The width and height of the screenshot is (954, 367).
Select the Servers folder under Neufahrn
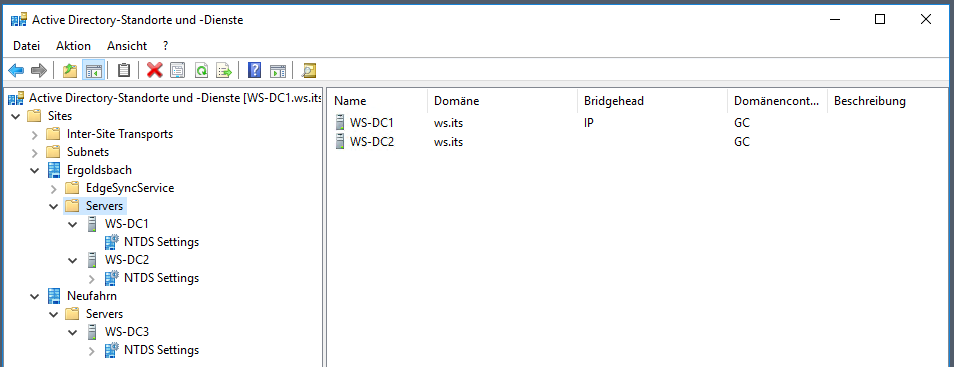pyautogui.click(x=105, y=314)
